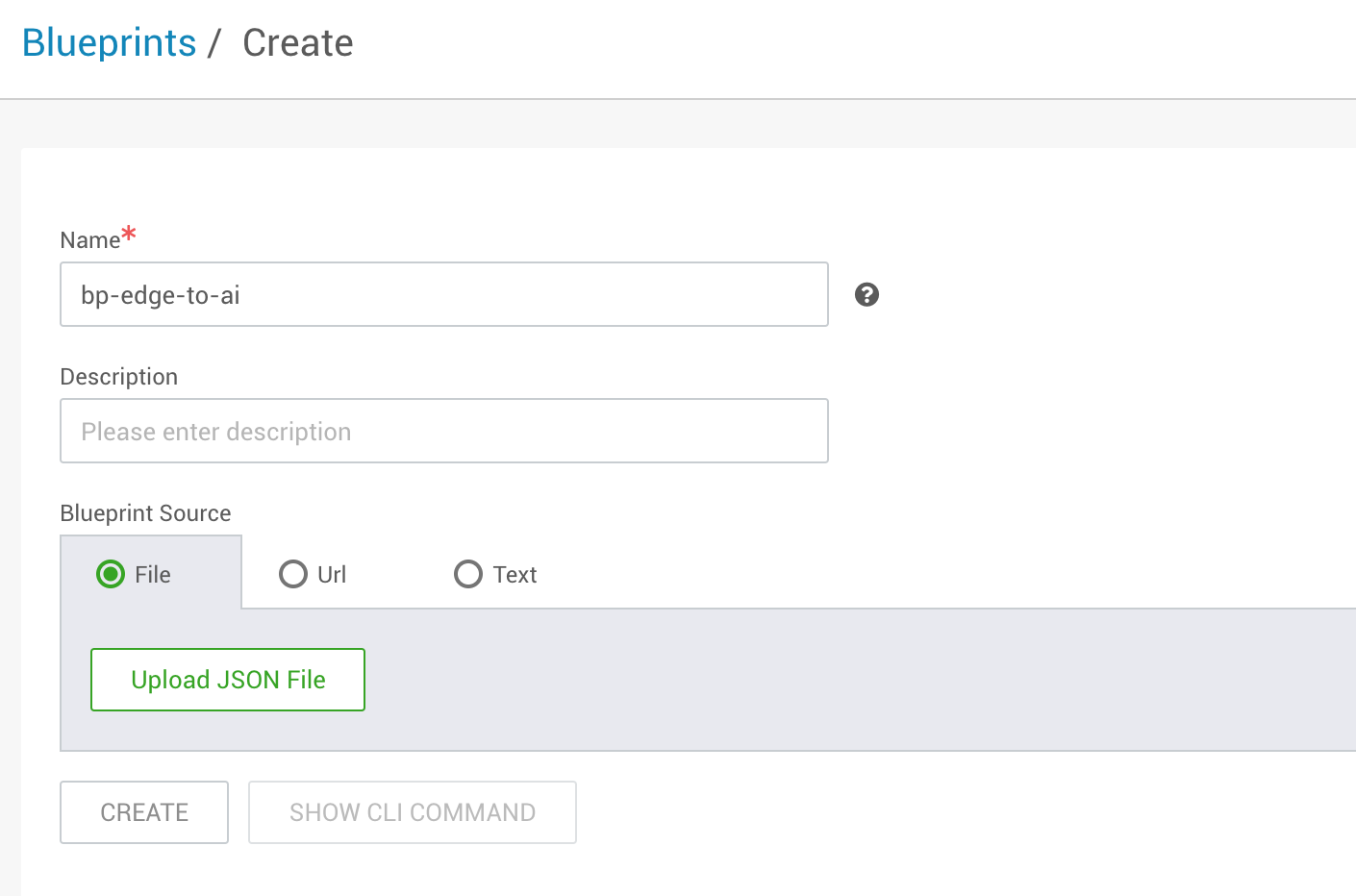Focus the Please enter description placeholder field
This screenshot has width=1356, height=896.
443,431
